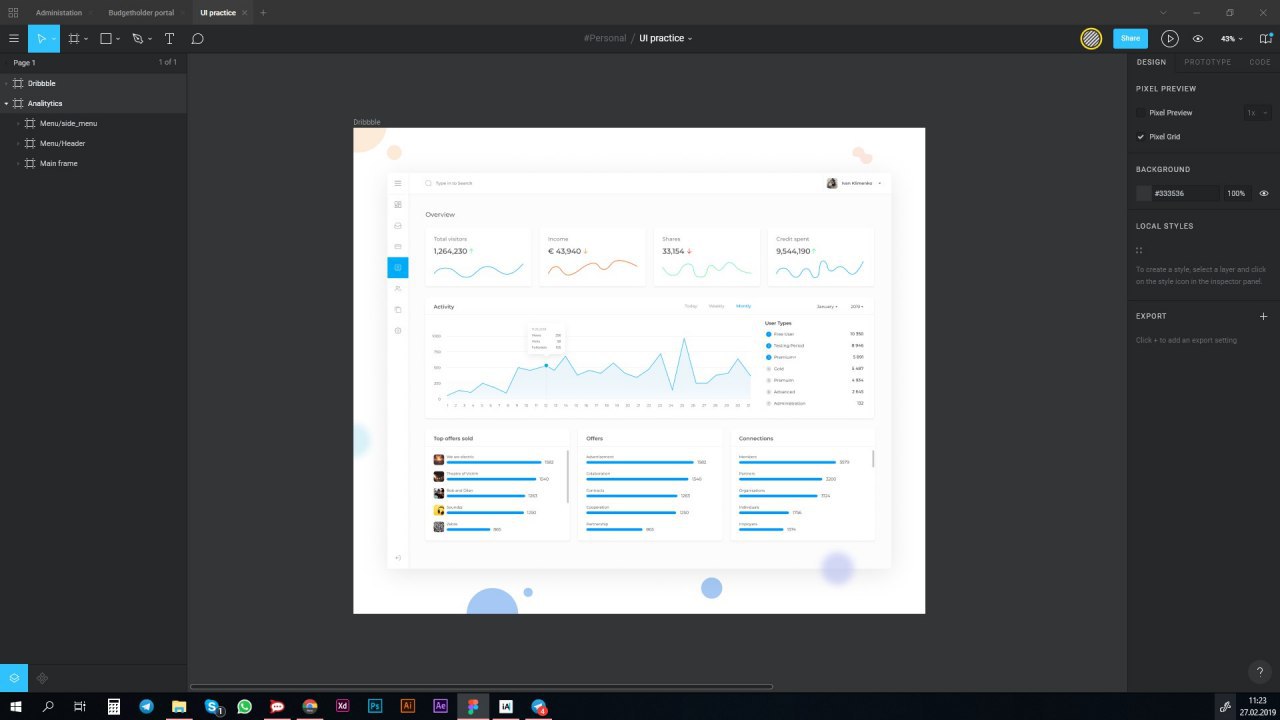
Task: Click the Dribbble frame icon in layers
Action: point(18,83)
